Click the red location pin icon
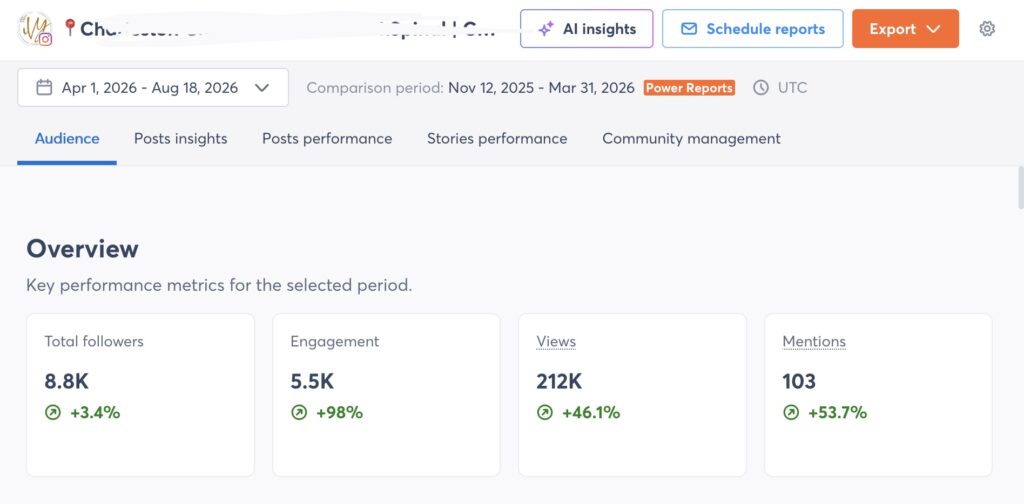Image resolution: width=1024 pixels, height=504 pixels. (70, 27)
